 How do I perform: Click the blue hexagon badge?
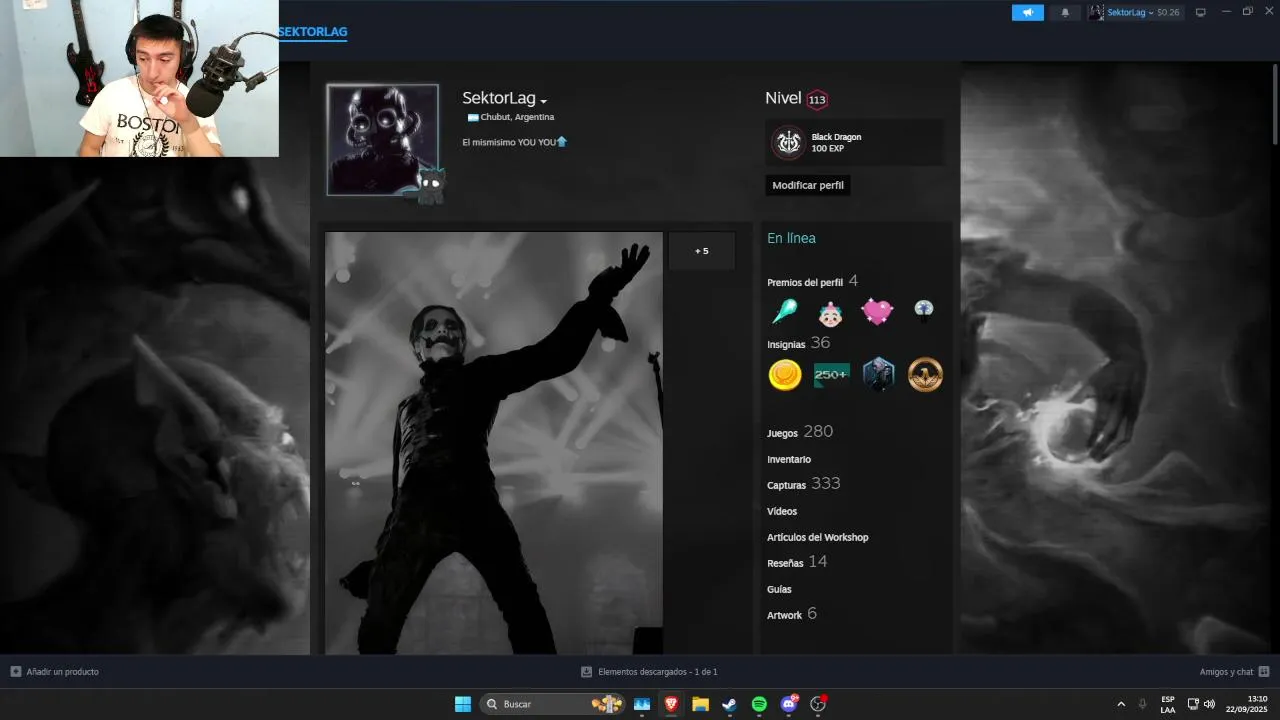pyautogui.click(x=878, y=375)
